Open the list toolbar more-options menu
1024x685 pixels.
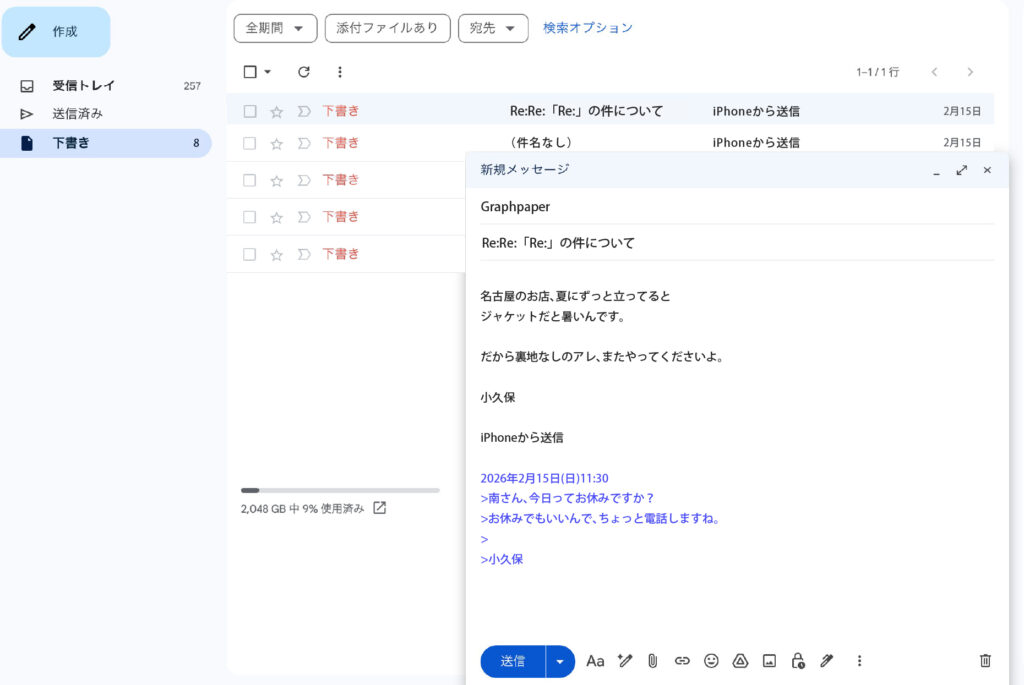click(340, 72)
